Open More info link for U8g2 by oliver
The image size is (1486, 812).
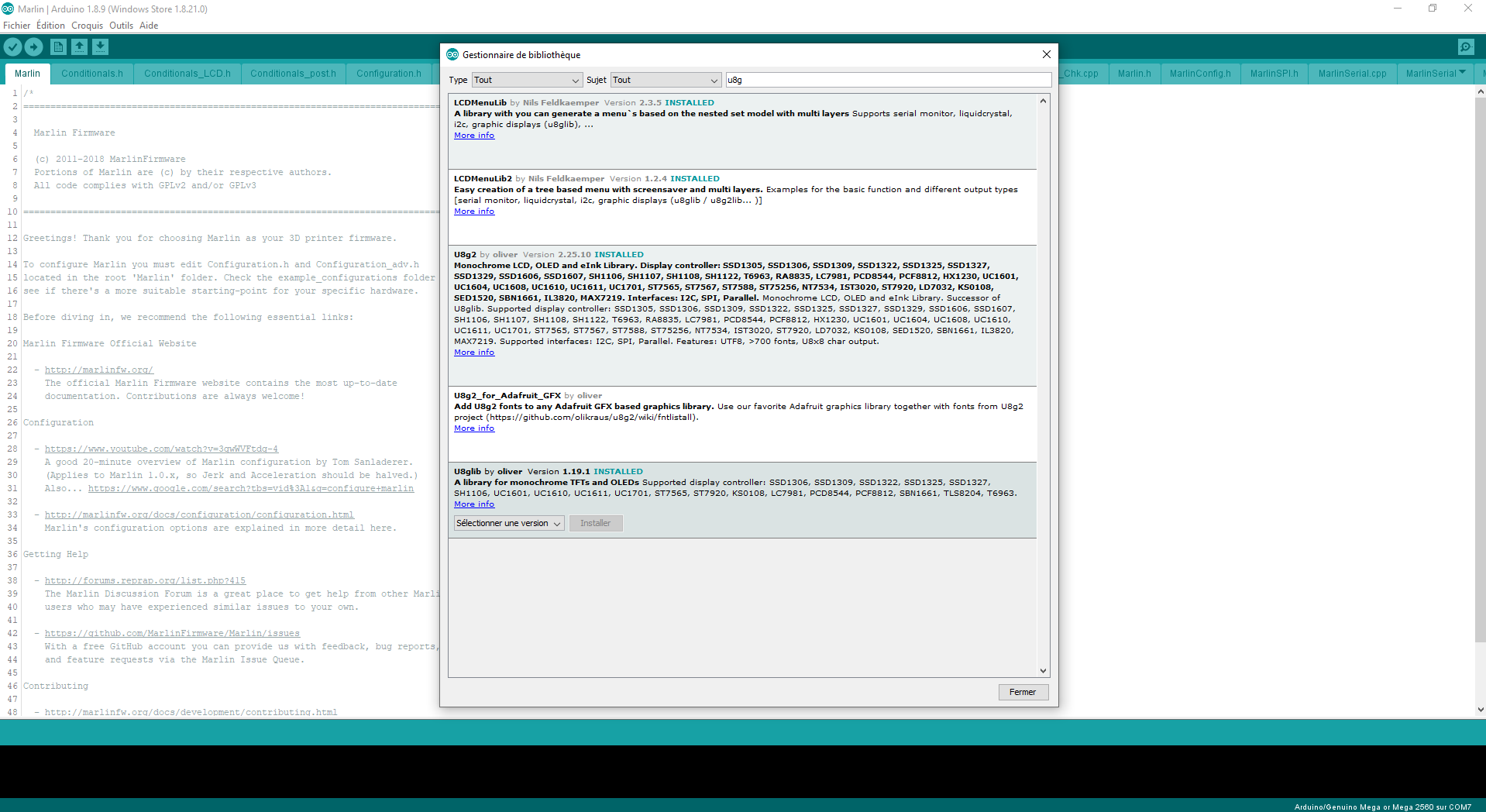pos(474,353)
